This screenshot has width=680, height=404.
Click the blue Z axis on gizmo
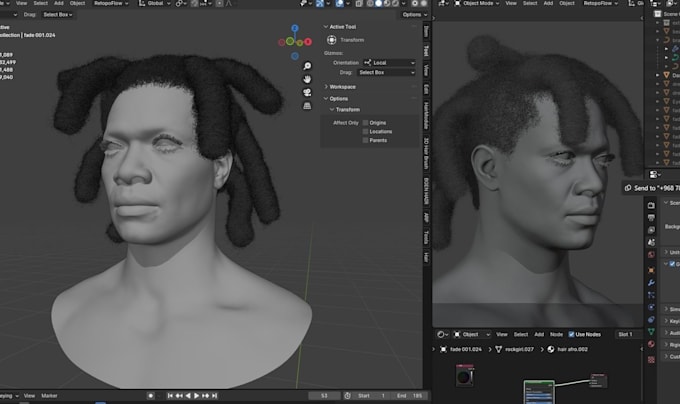click(x=295, y=28)
